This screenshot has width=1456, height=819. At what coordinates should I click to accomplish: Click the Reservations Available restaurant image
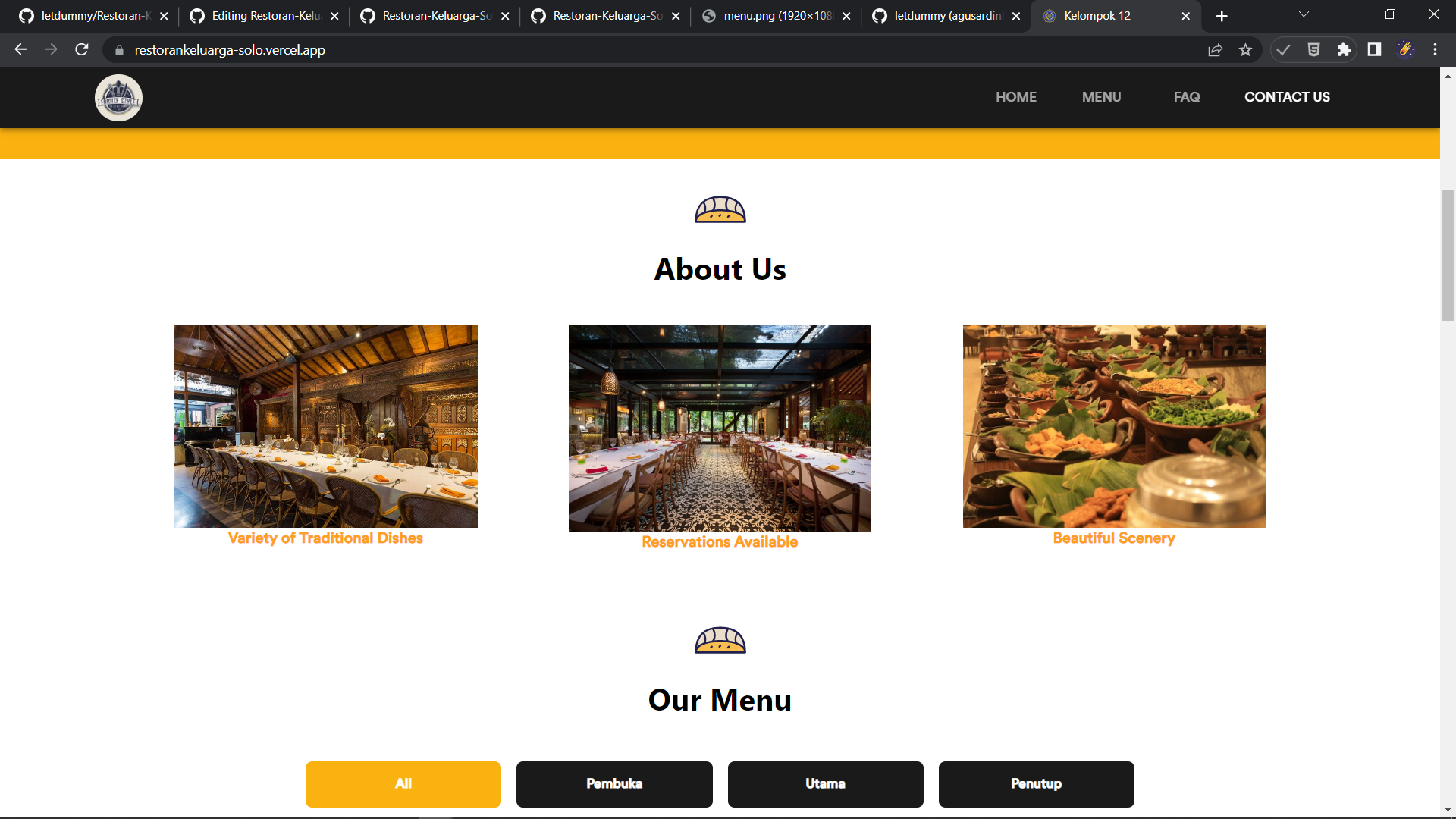tap(720, 428)
